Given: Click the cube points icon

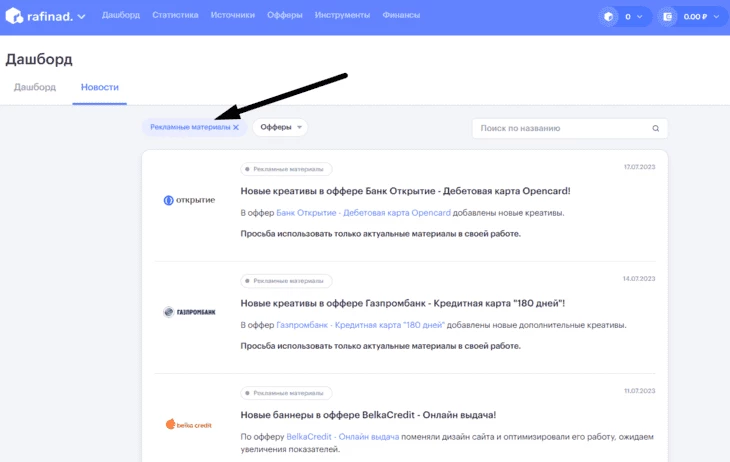Looking at the screenshot, I should pos(608,17).
